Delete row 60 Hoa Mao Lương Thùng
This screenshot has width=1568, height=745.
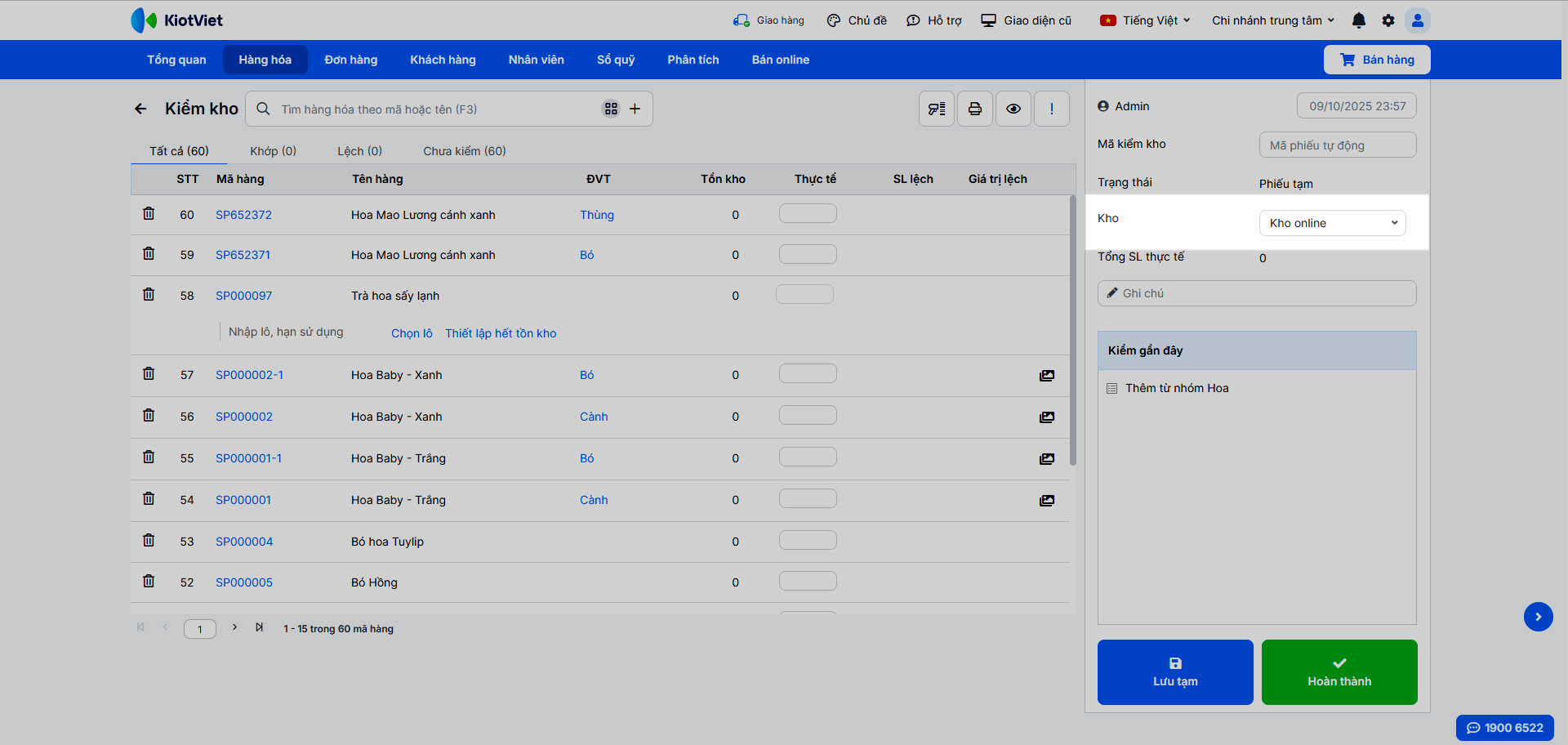point(149,213)
